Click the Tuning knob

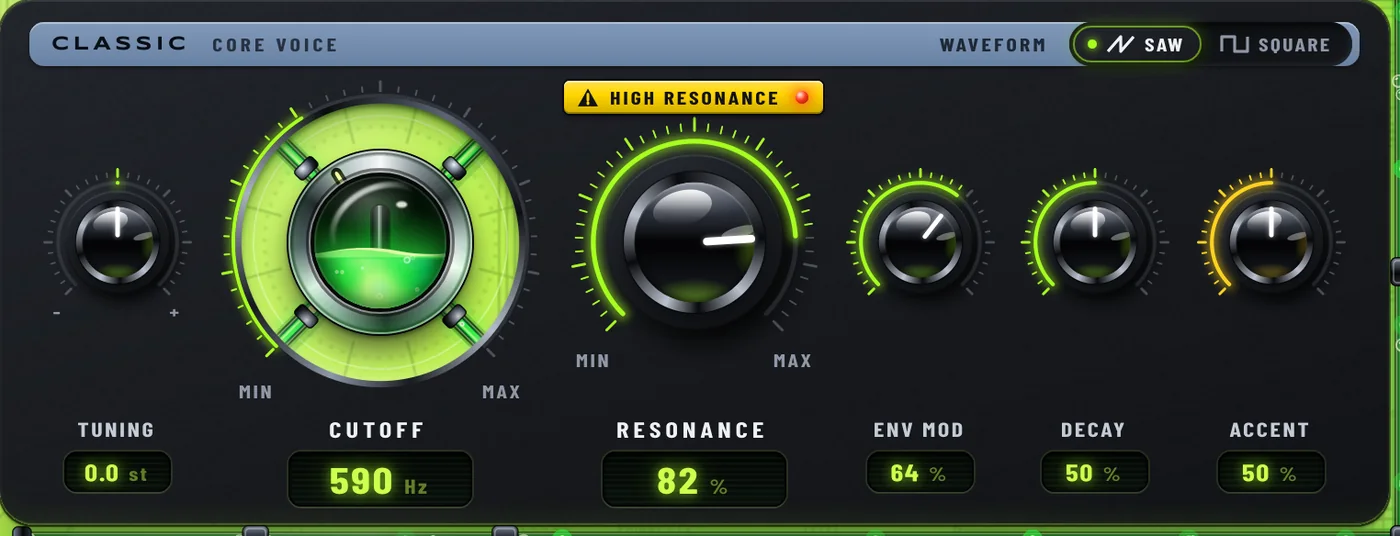point(117,243)
